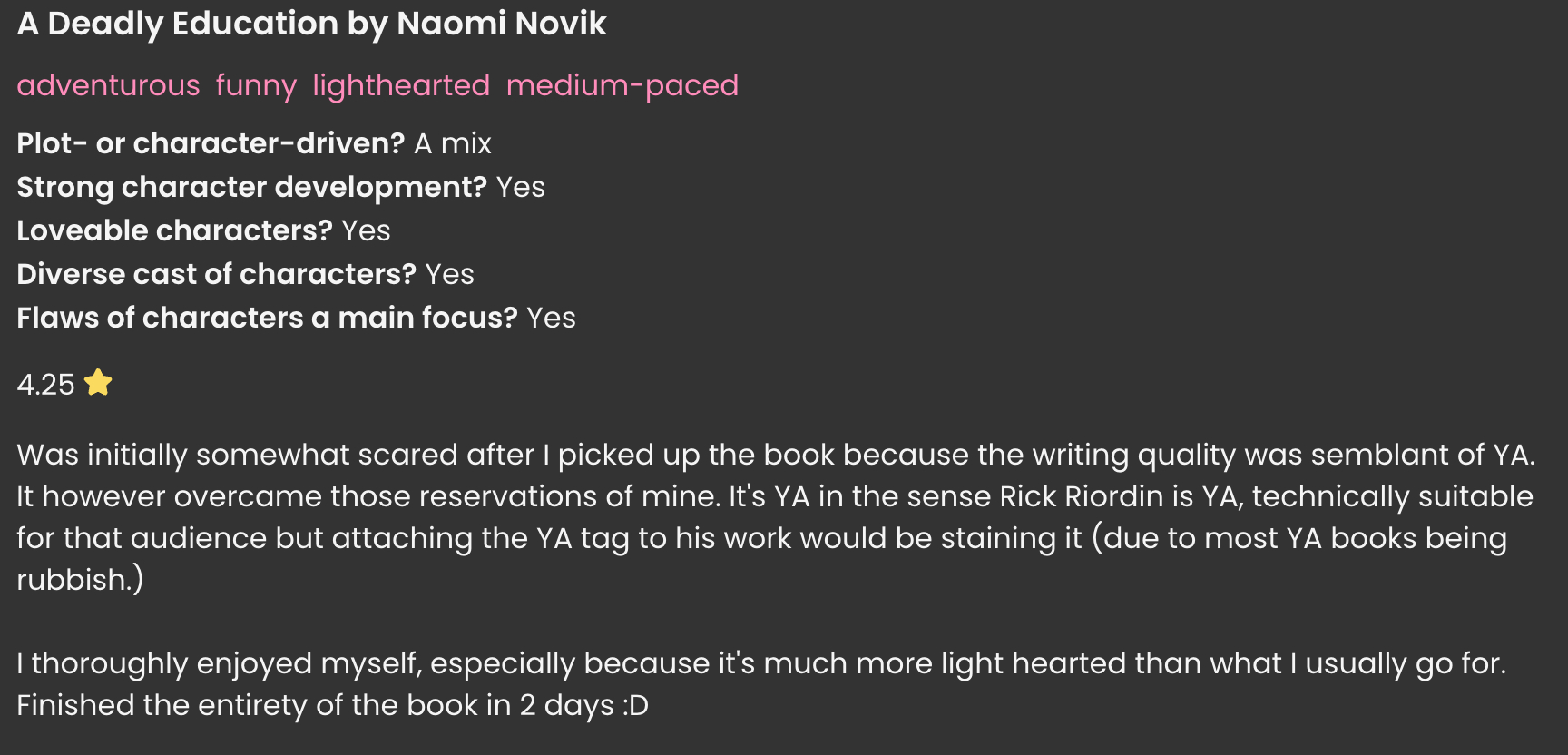Viewport: 1568px width, 755px height.
Task: Click 'Loveable characters?' question text
Action: (x=174, y=230)
